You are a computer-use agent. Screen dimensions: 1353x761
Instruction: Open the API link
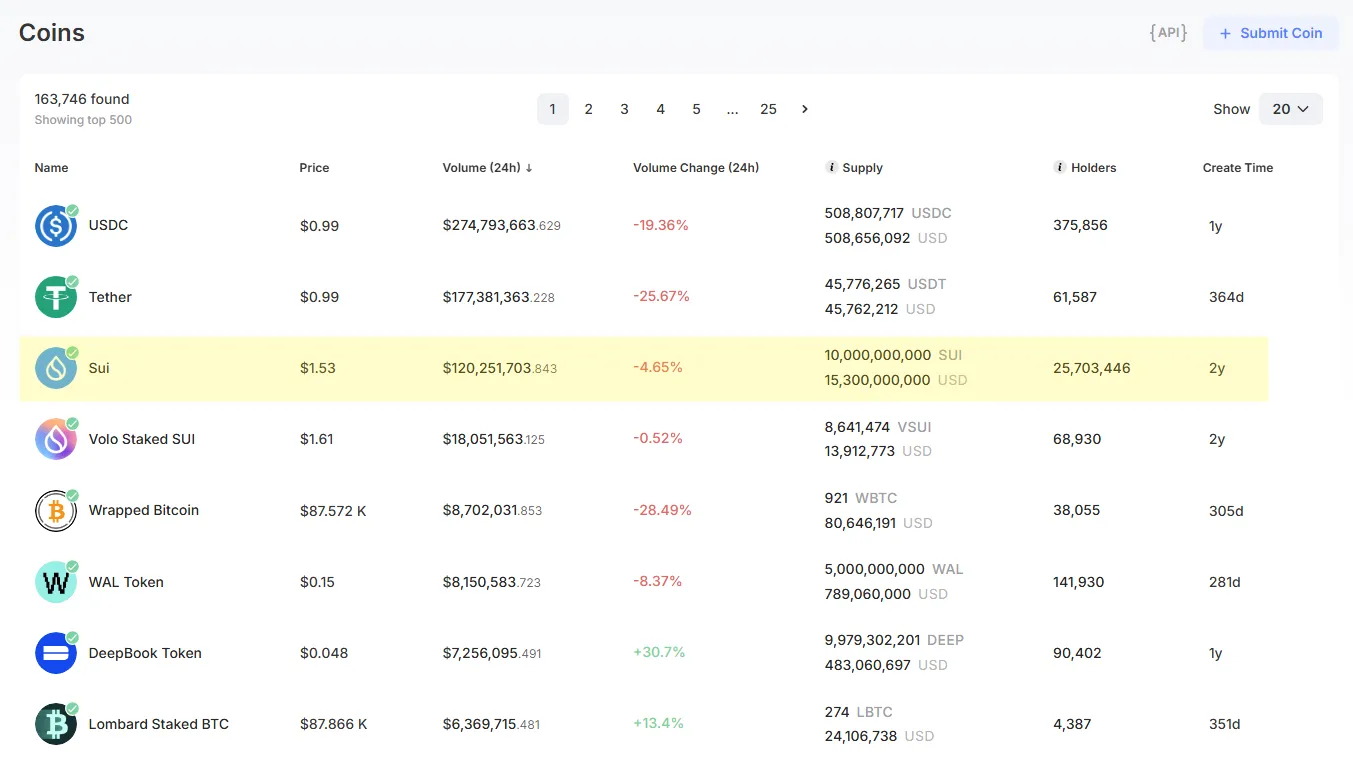point(1167,33)
